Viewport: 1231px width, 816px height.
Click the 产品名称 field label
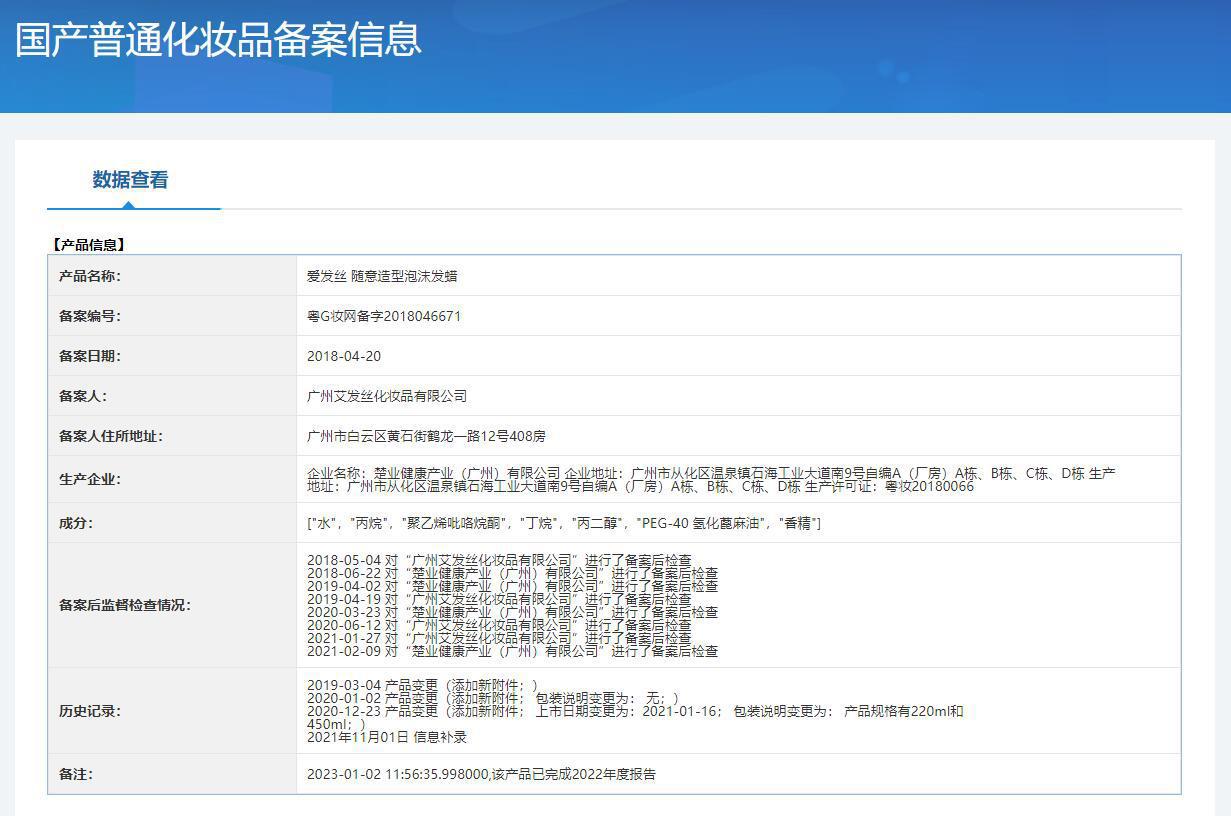coord(89,276)
